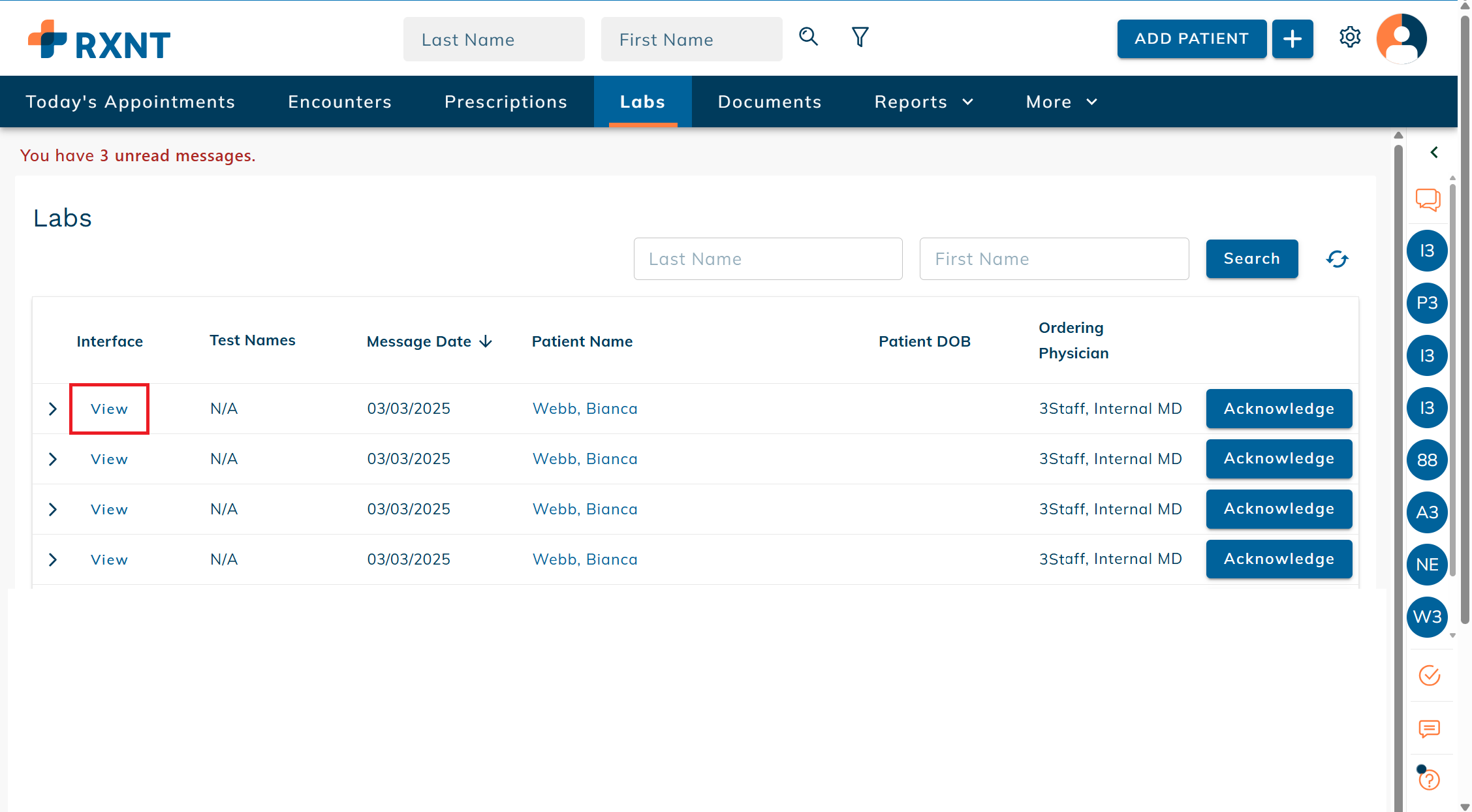Collapse the right sidebar with chevron
Screen dimensions: 1472x812
point(1434,153)
